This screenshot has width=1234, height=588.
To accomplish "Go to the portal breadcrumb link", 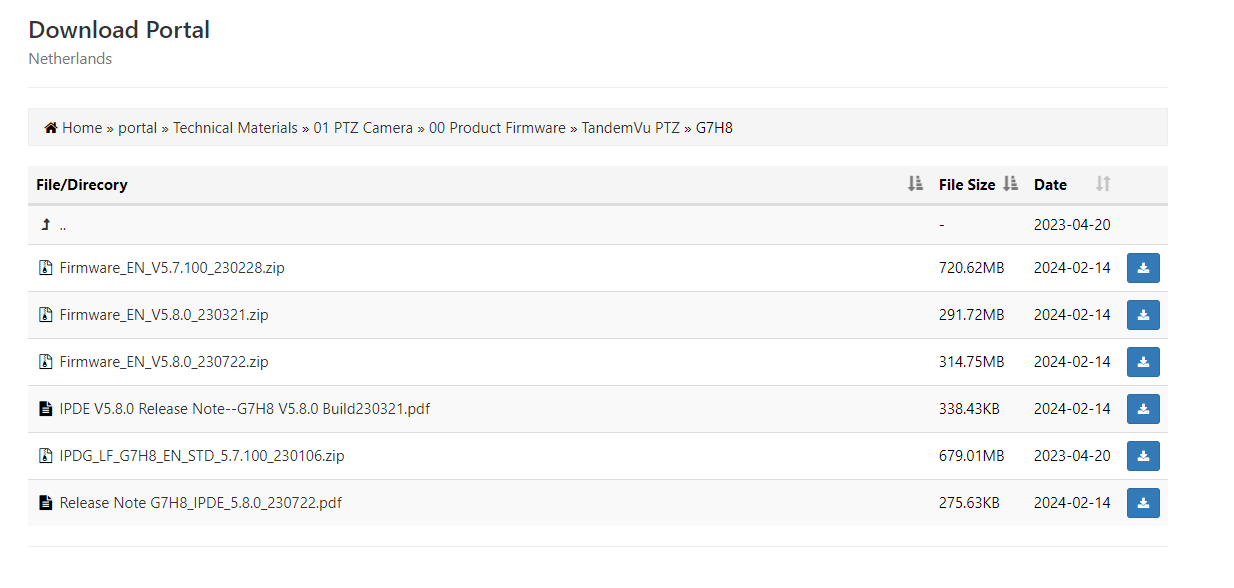I will pyautogui.click(x=138, y=128).
